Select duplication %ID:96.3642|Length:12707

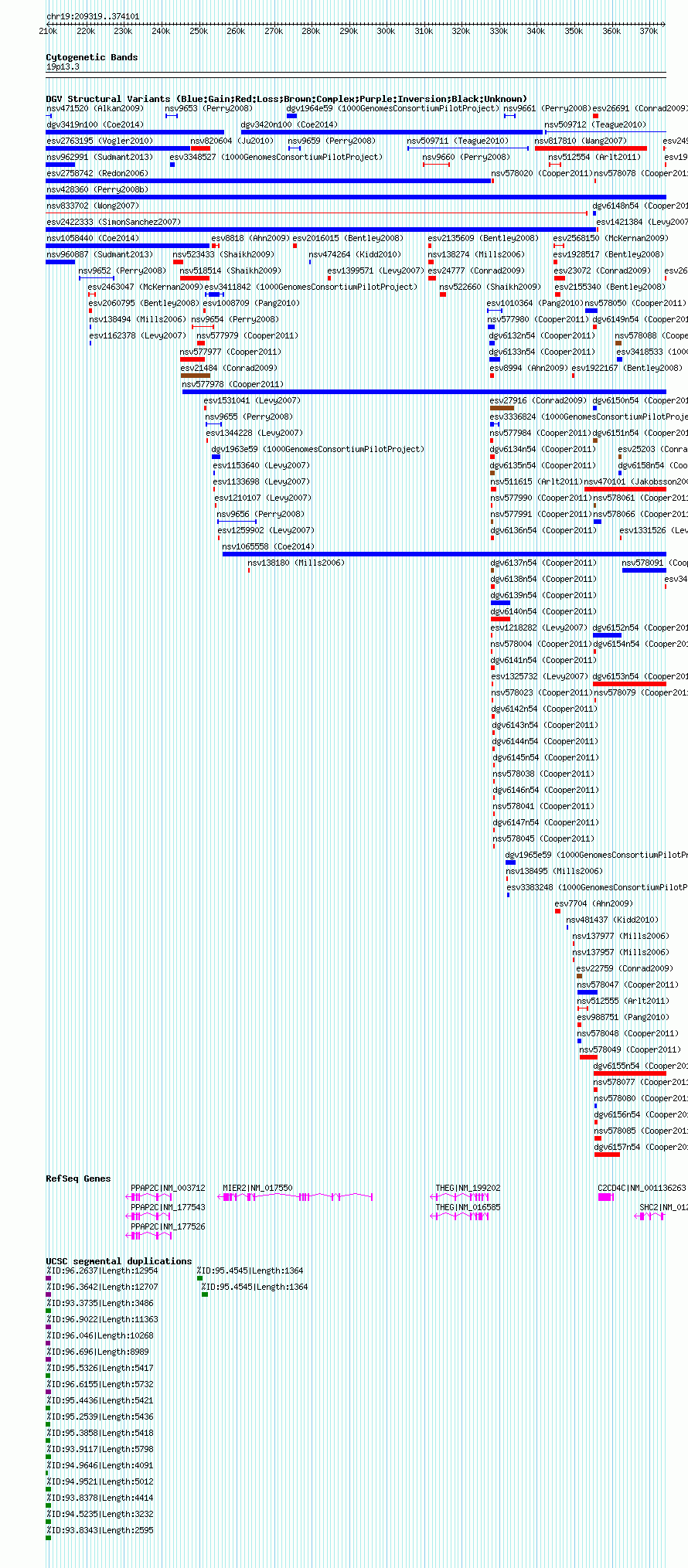click(102, 1287)
